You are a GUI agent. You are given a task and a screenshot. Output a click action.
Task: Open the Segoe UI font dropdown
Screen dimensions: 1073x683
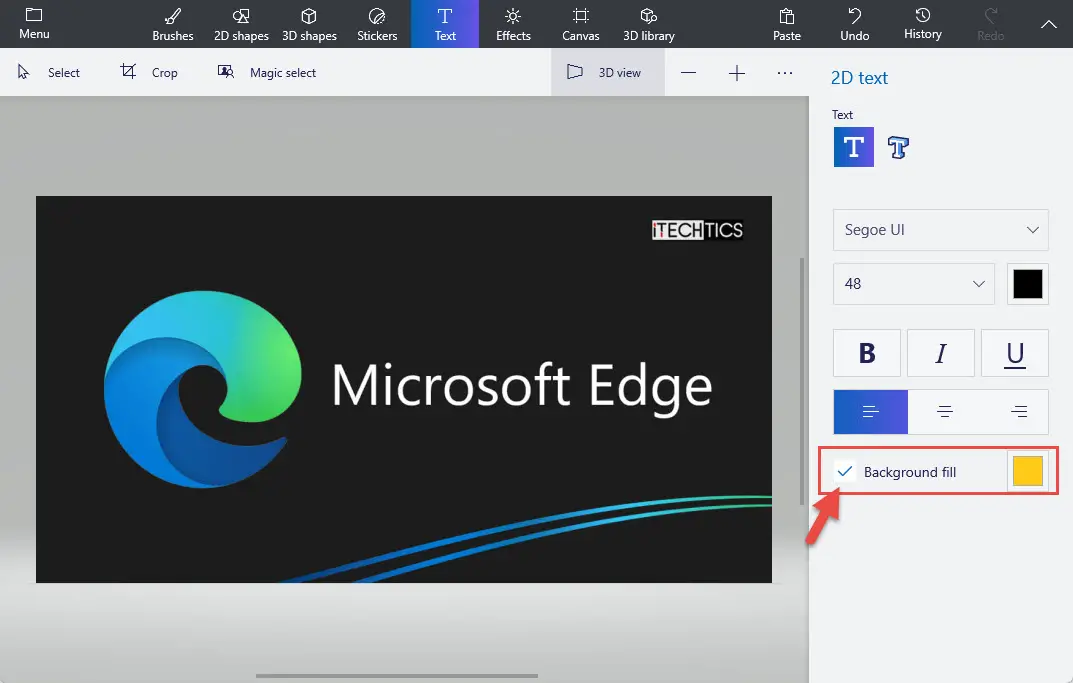point(940,230)
